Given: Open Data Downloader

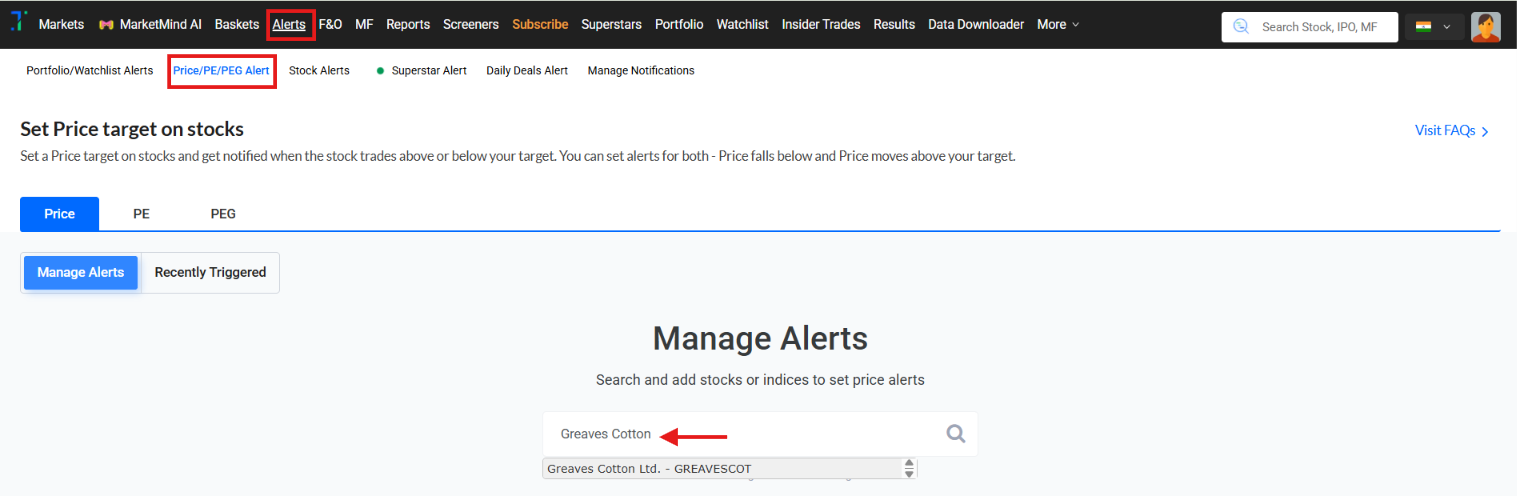Looking at the screenshot, I should (976, 25).
